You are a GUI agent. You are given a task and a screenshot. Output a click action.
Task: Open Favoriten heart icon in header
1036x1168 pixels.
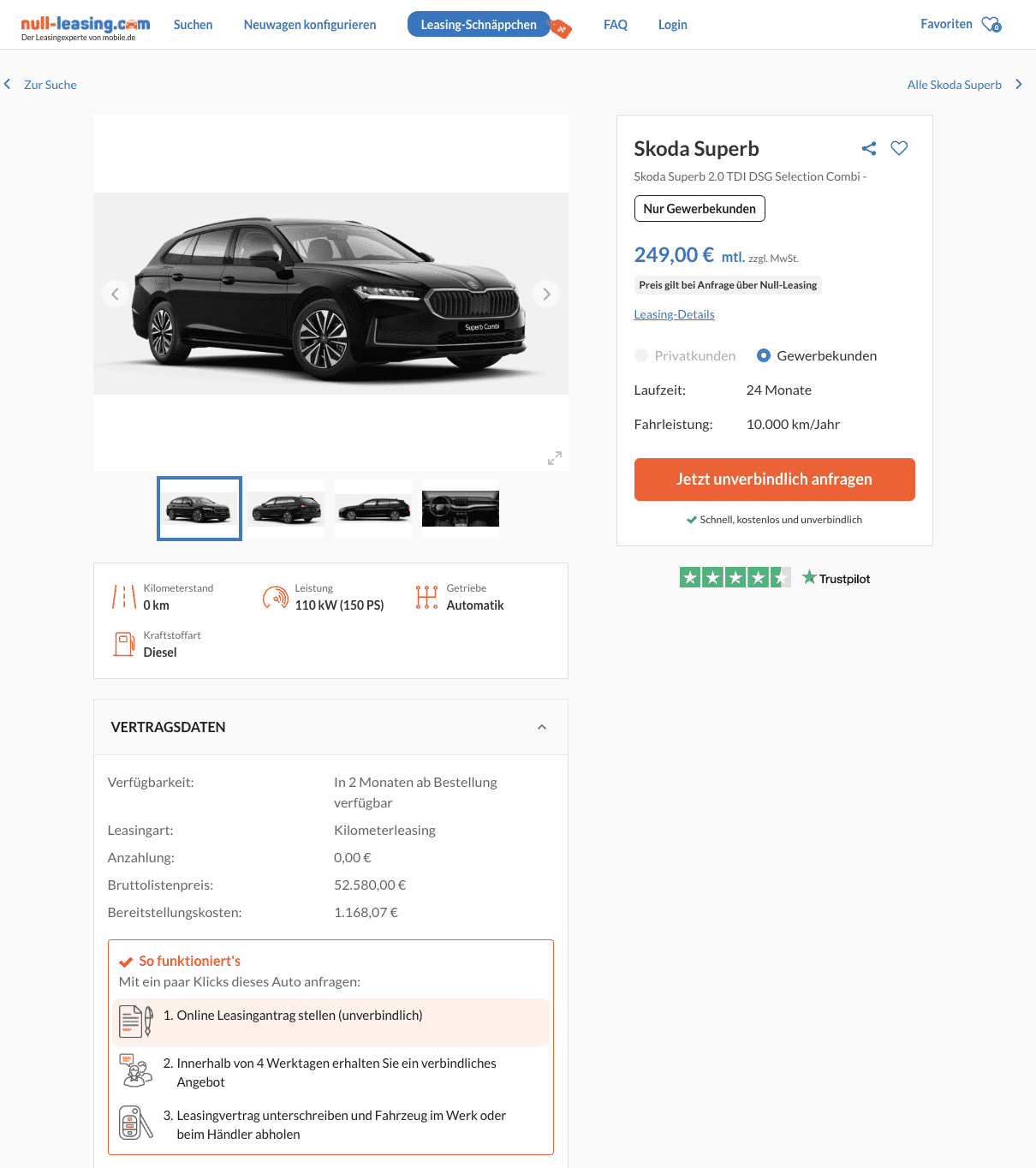tap(991, 25)
